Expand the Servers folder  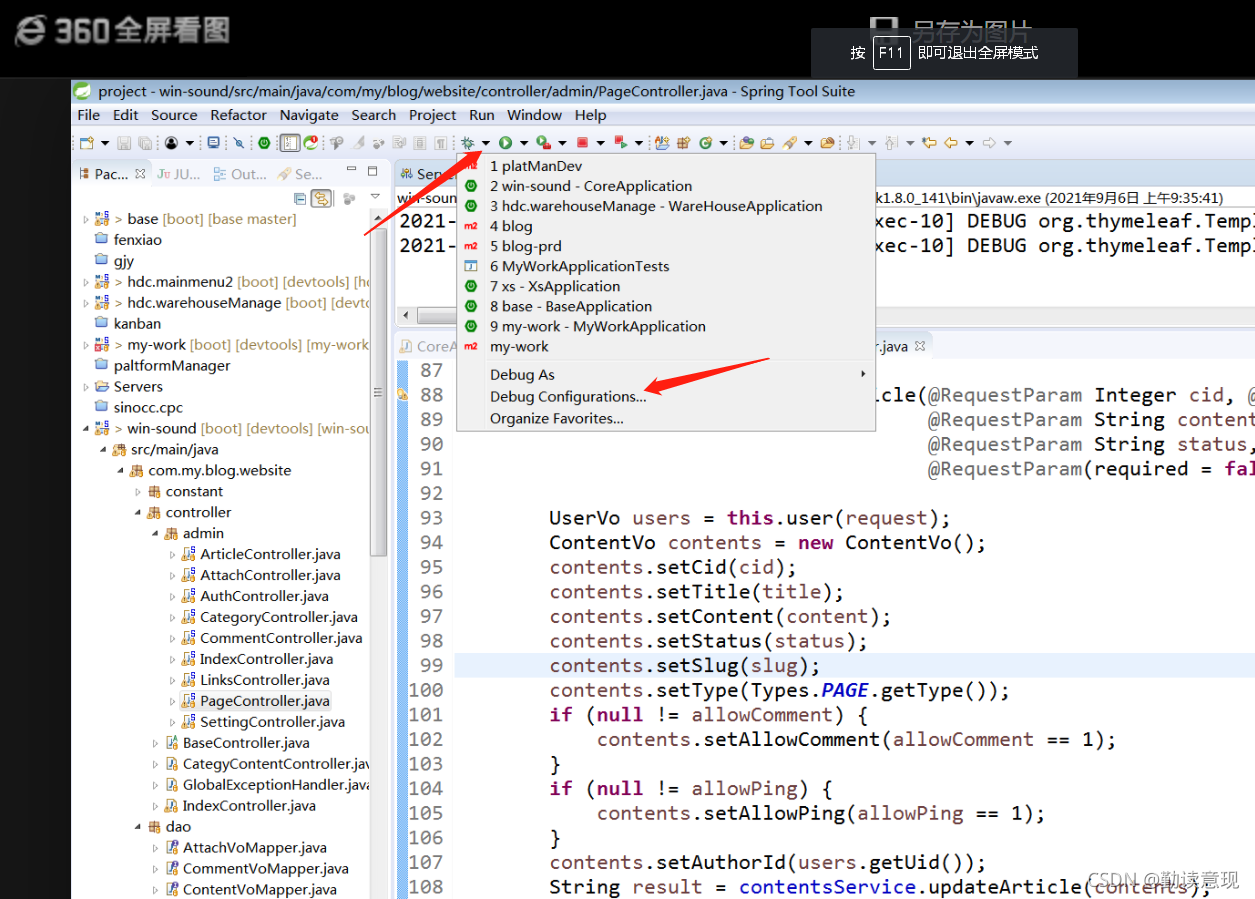[86, 387]
